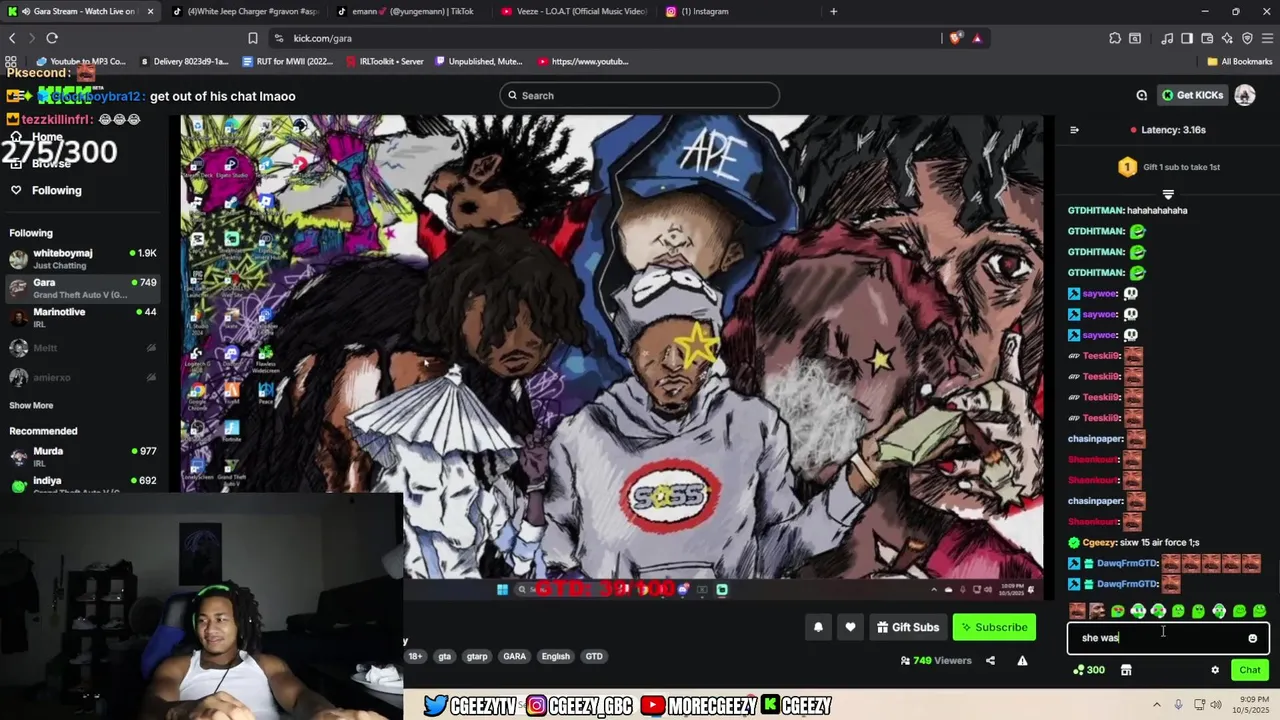Show hidden system tray icons chevron
Image resolution: width=1280 pixels, height=720 pixels.
1157,705
